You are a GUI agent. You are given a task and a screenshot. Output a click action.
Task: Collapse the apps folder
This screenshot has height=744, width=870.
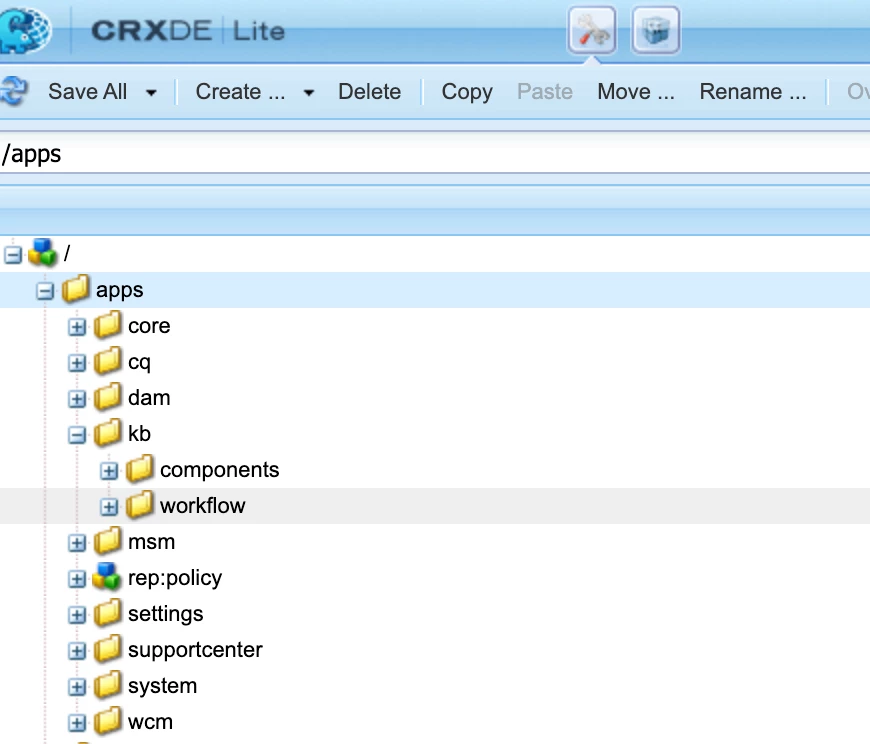tap(45, 291)
